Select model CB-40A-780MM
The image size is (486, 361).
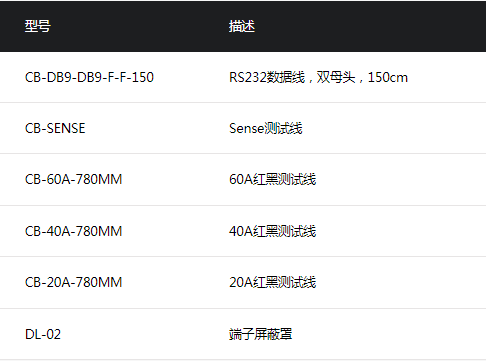pos(74,231)
